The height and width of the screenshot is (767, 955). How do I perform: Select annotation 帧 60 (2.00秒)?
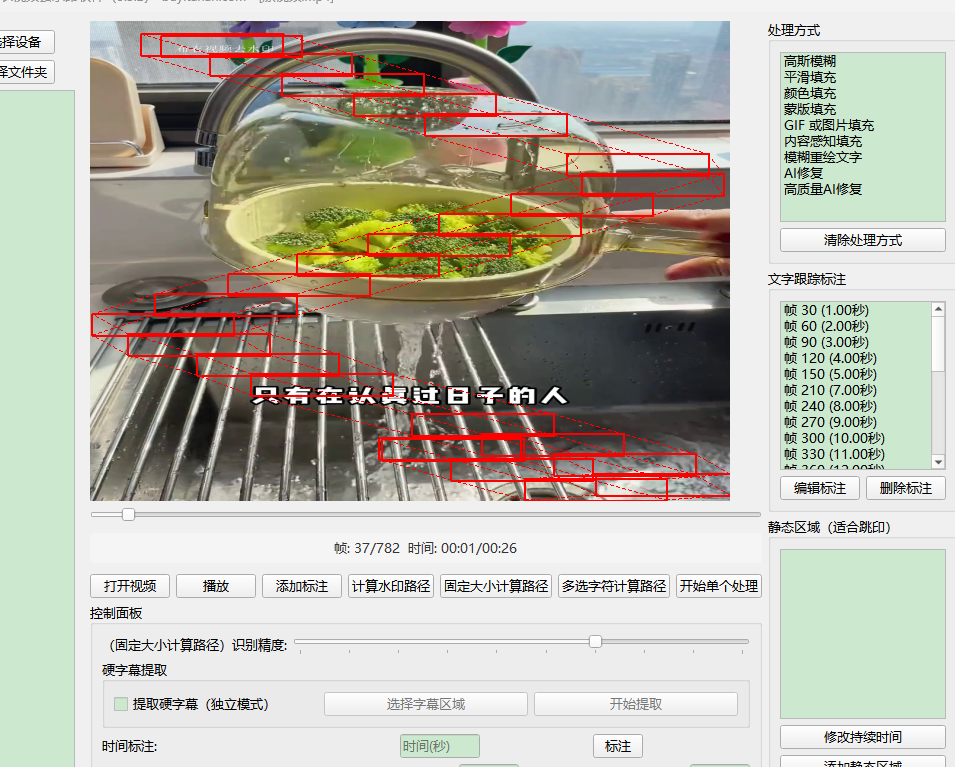(x=826, y=326)
